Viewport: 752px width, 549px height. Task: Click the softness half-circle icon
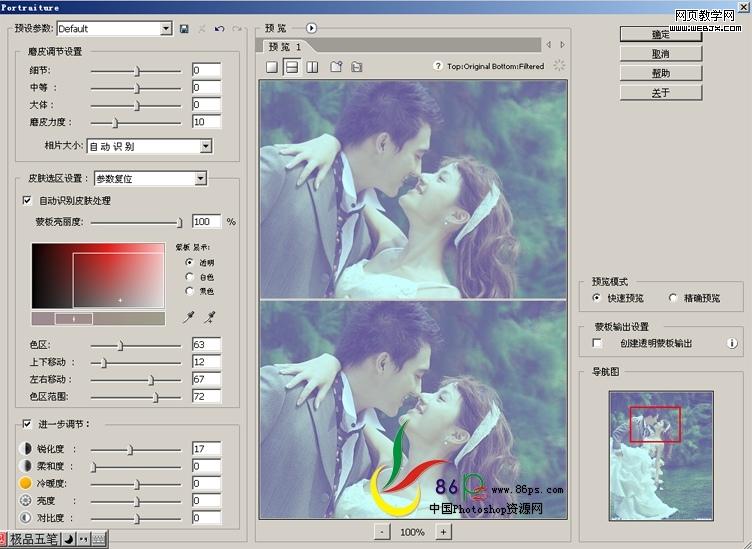[25, 466]
